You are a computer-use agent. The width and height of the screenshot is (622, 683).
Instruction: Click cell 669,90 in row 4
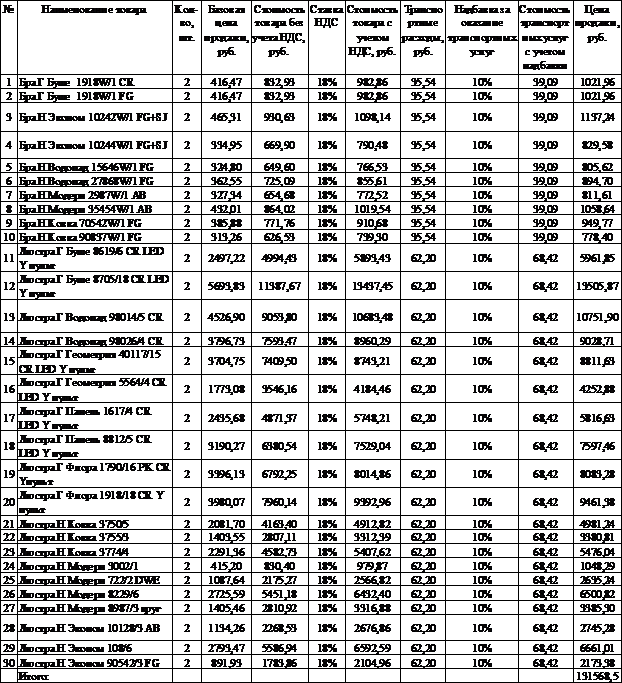click(280, 145)
